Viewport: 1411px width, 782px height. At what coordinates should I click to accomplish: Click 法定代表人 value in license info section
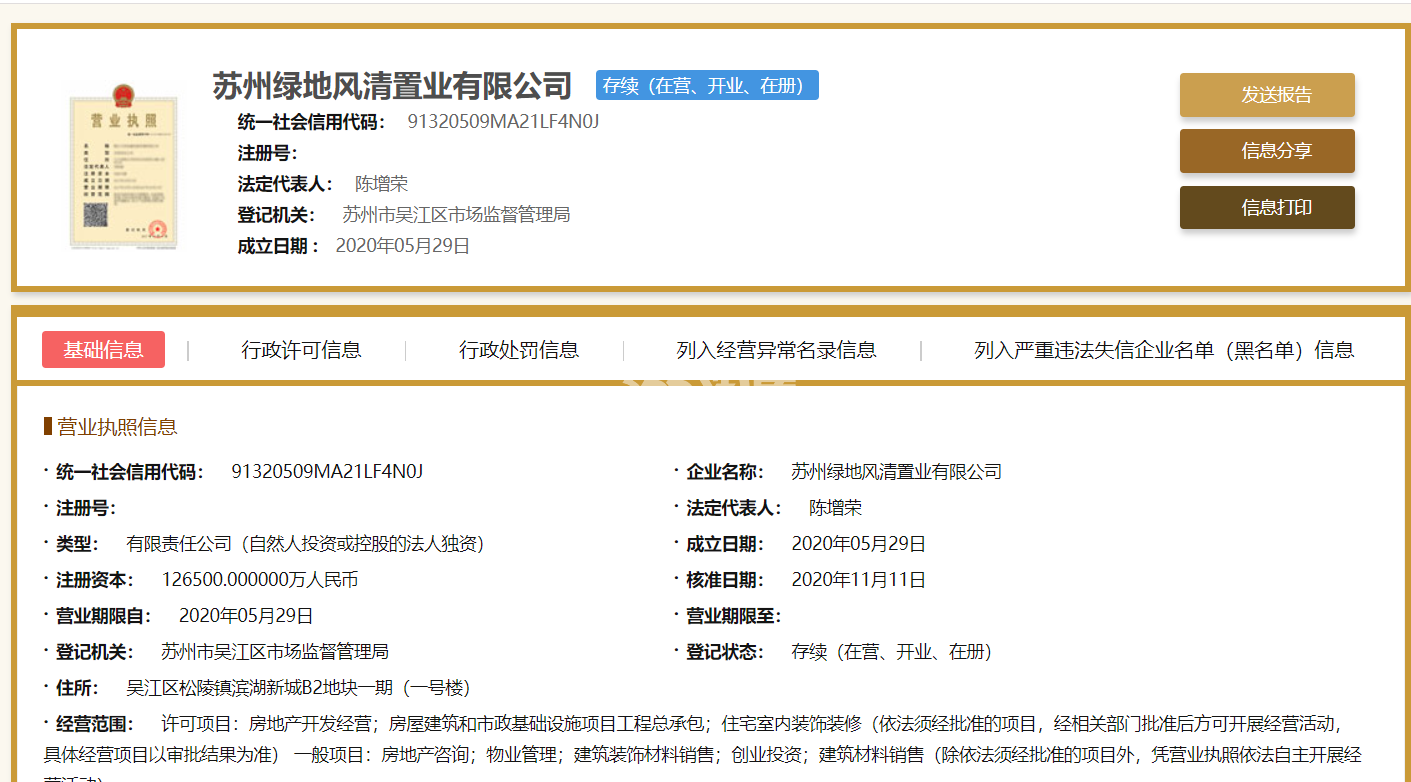[x=836, y=508]
